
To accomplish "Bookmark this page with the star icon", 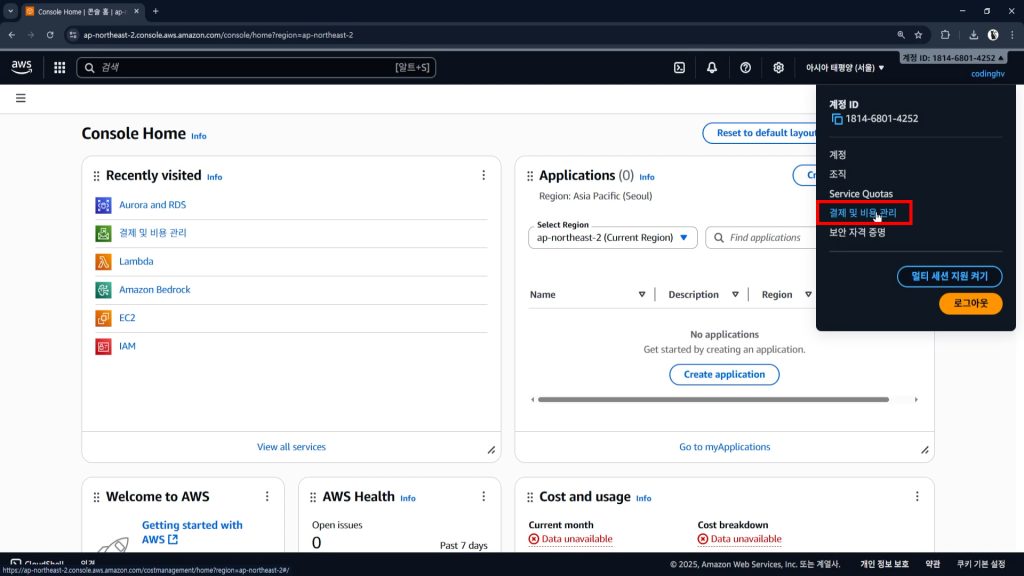I will click(918, 35).
